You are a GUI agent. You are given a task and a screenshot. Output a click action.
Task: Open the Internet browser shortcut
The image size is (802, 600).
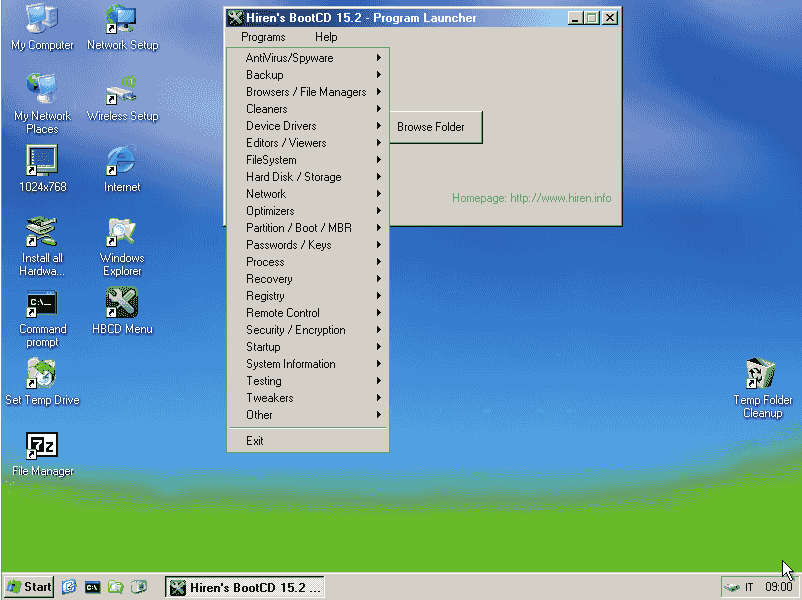[x=122, y=169]
